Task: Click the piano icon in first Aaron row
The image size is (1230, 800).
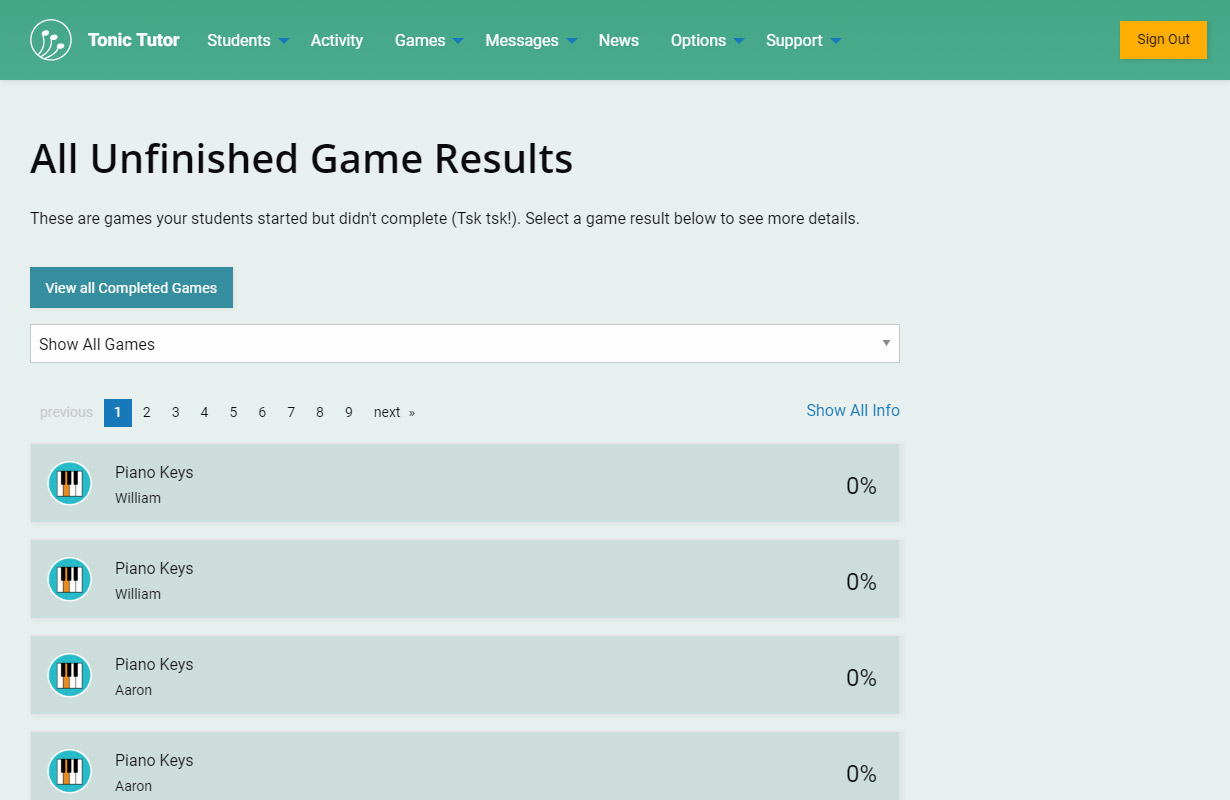Action: coord(70,676)
